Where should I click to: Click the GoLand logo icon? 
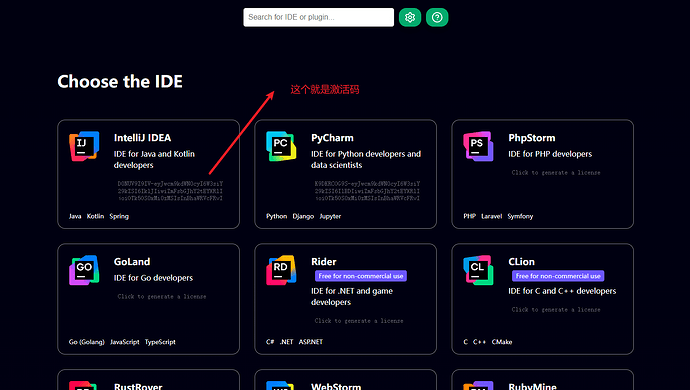point(84,270)
